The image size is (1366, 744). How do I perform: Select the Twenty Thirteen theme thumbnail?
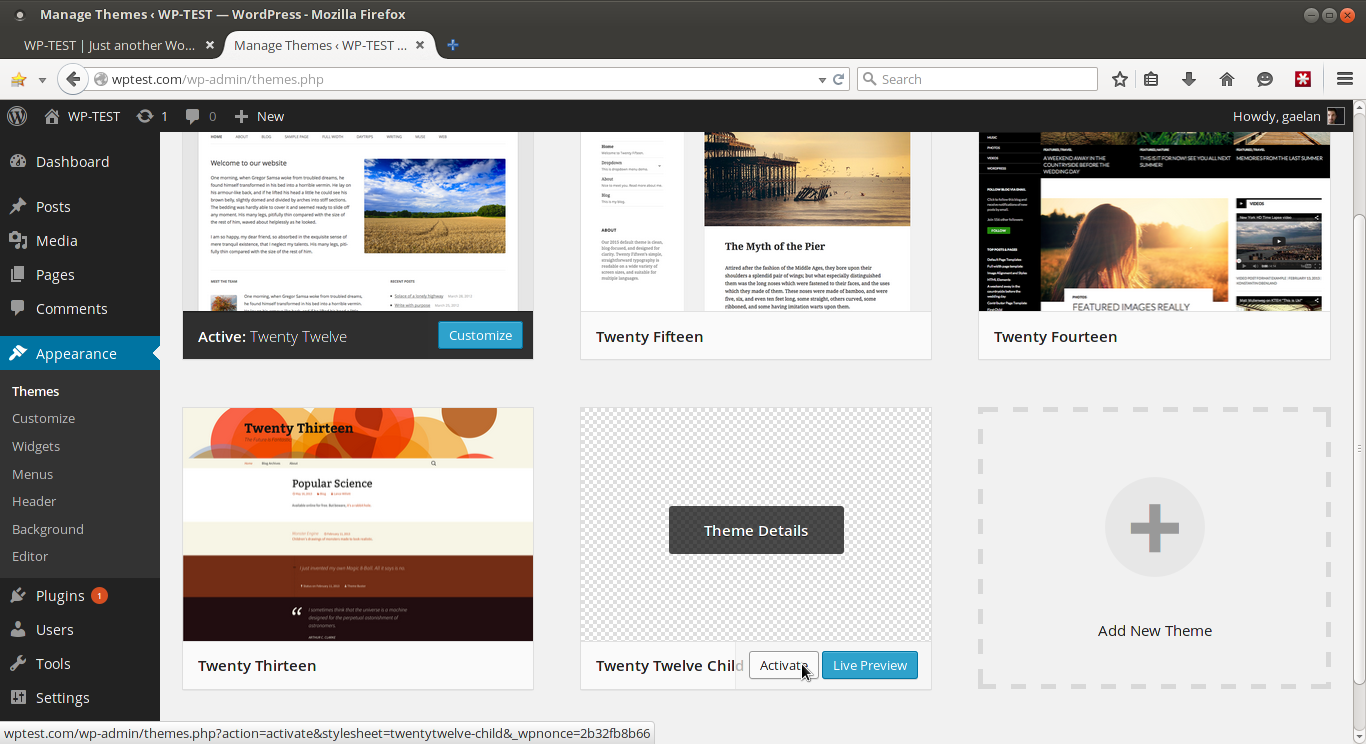pyautogui.click(x=358, y=524)
